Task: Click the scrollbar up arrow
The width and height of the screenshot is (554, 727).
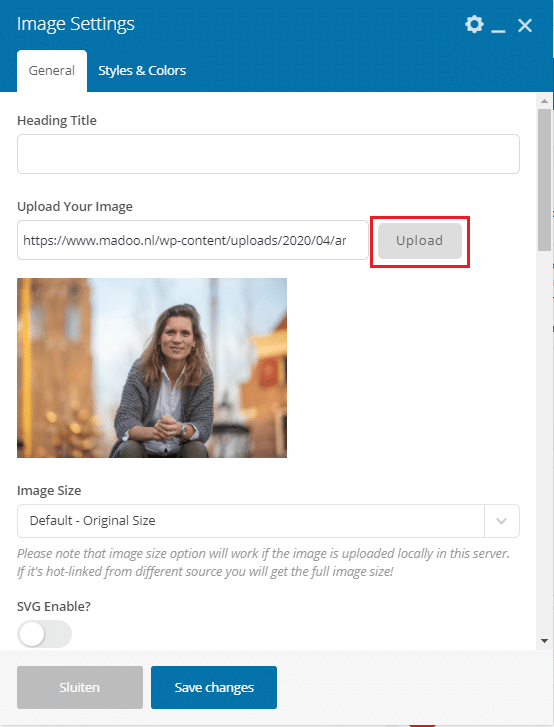Action: 544,101
